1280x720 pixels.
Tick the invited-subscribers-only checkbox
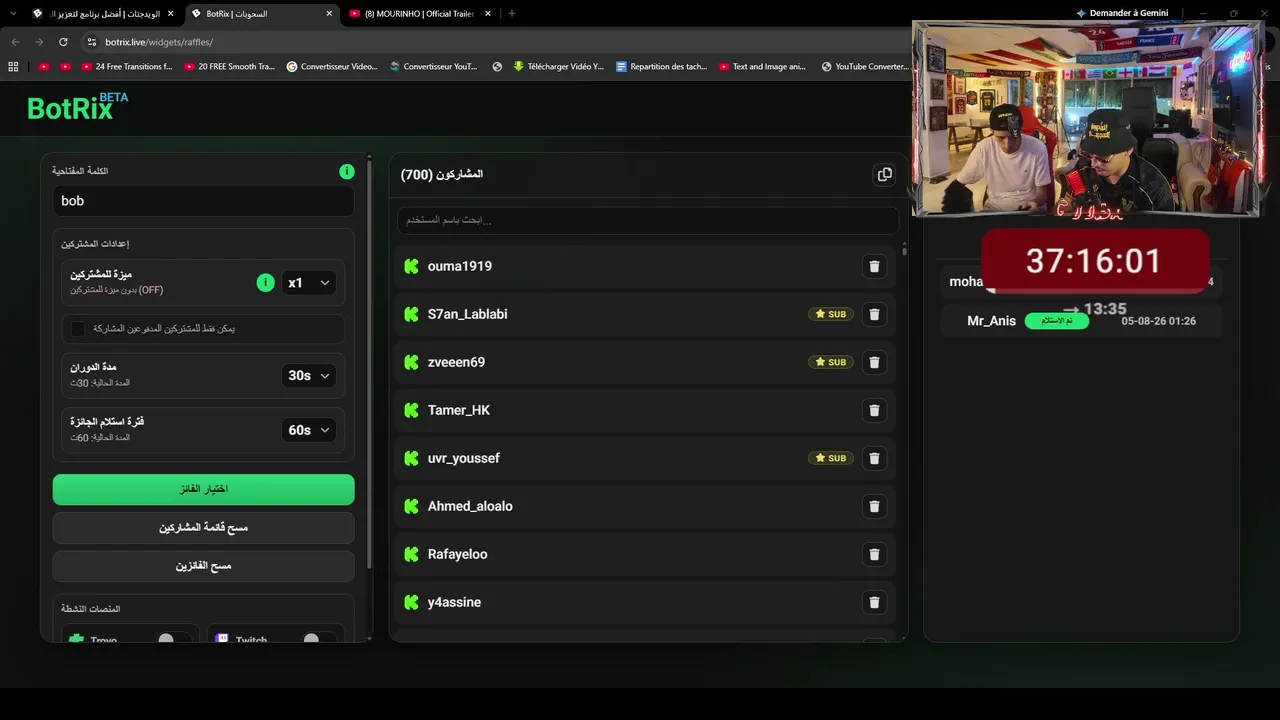78,328
